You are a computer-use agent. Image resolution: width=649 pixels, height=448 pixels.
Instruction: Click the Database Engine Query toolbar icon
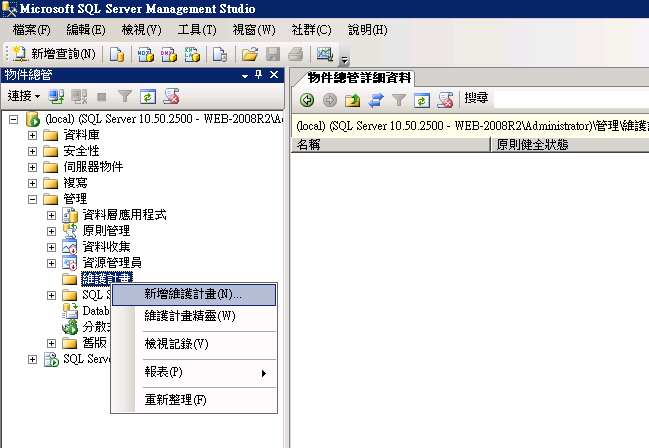pyautogui.click(x=117, y=54)
